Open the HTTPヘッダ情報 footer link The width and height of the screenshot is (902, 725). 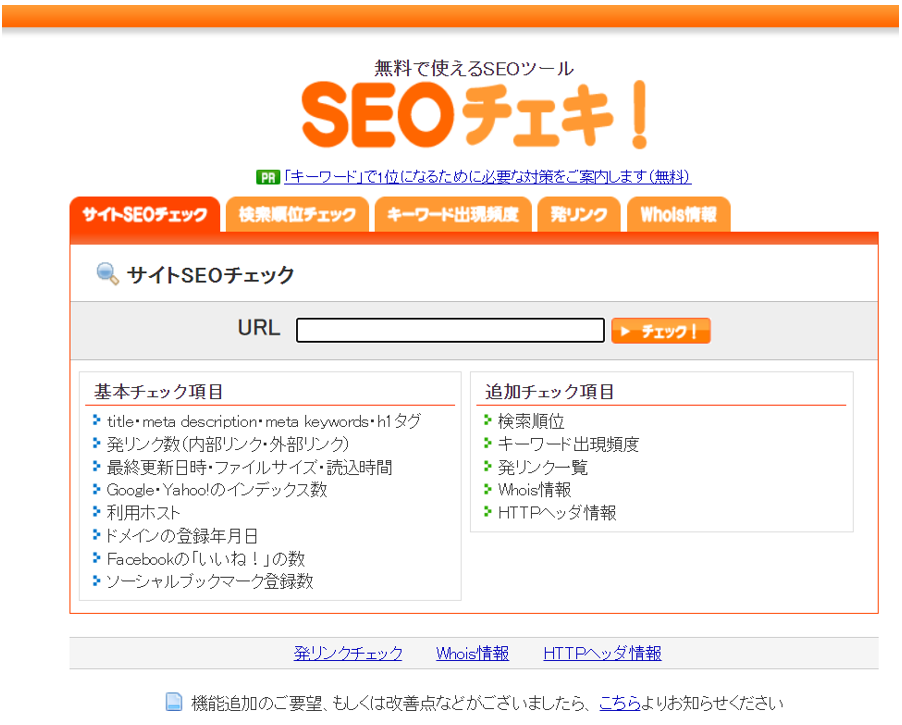click(602, 653)
